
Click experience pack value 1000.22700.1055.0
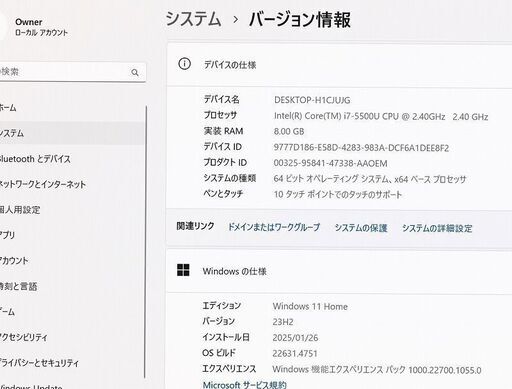click(x=445, y=370)
